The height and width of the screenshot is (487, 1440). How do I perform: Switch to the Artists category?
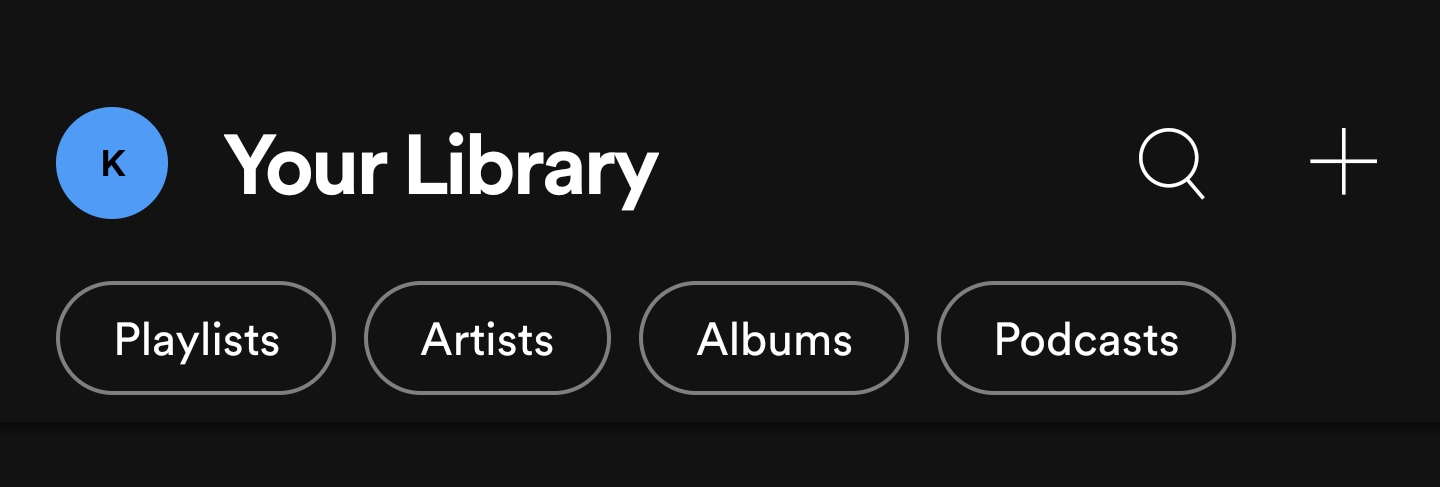(x=487, y=339)
